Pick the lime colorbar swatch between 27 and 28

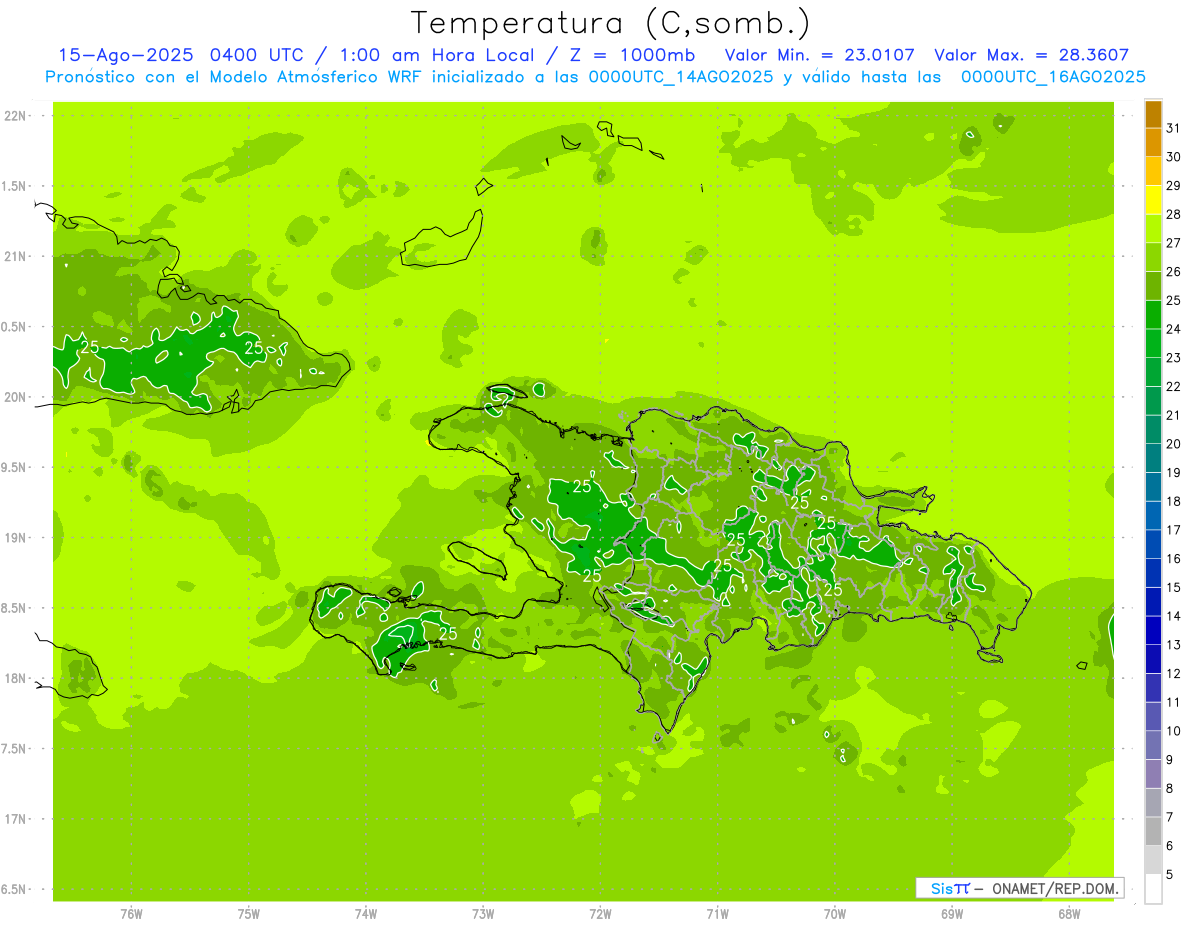[1153, 229]
